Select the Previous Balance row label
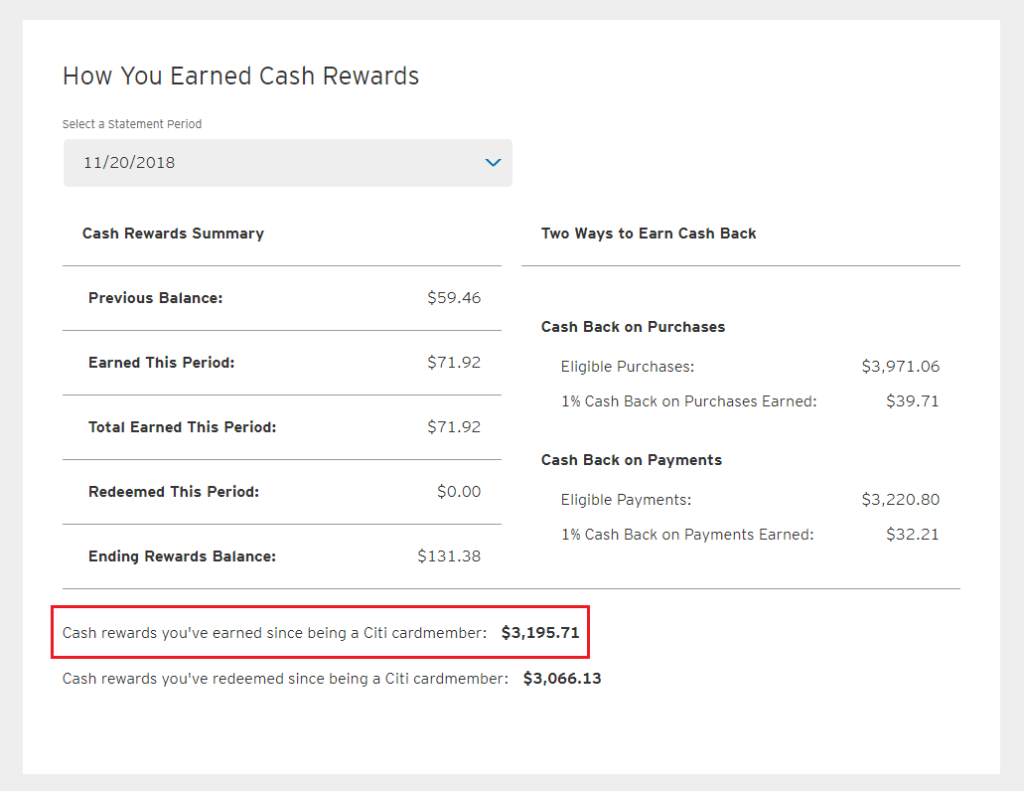The width and height of the screenshot is (1024, 791). [155, 298]
